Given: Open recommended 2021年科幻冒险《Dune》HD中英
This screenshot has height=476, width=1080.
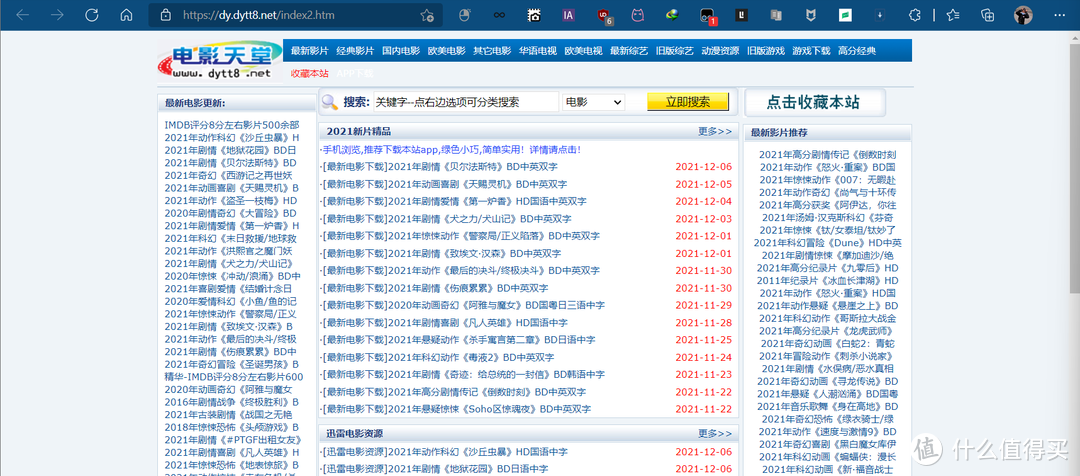Looking at the screenshot, I should click(x=827, y=242).
